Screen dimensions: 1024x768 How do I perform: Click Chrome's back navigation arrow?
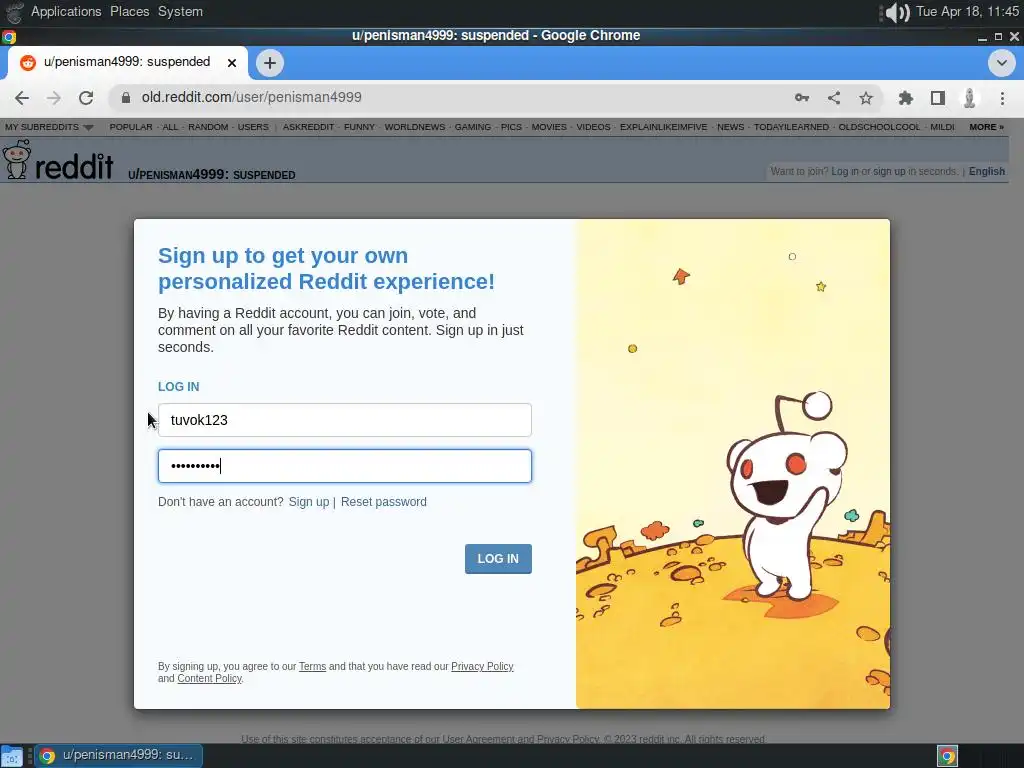22,98
